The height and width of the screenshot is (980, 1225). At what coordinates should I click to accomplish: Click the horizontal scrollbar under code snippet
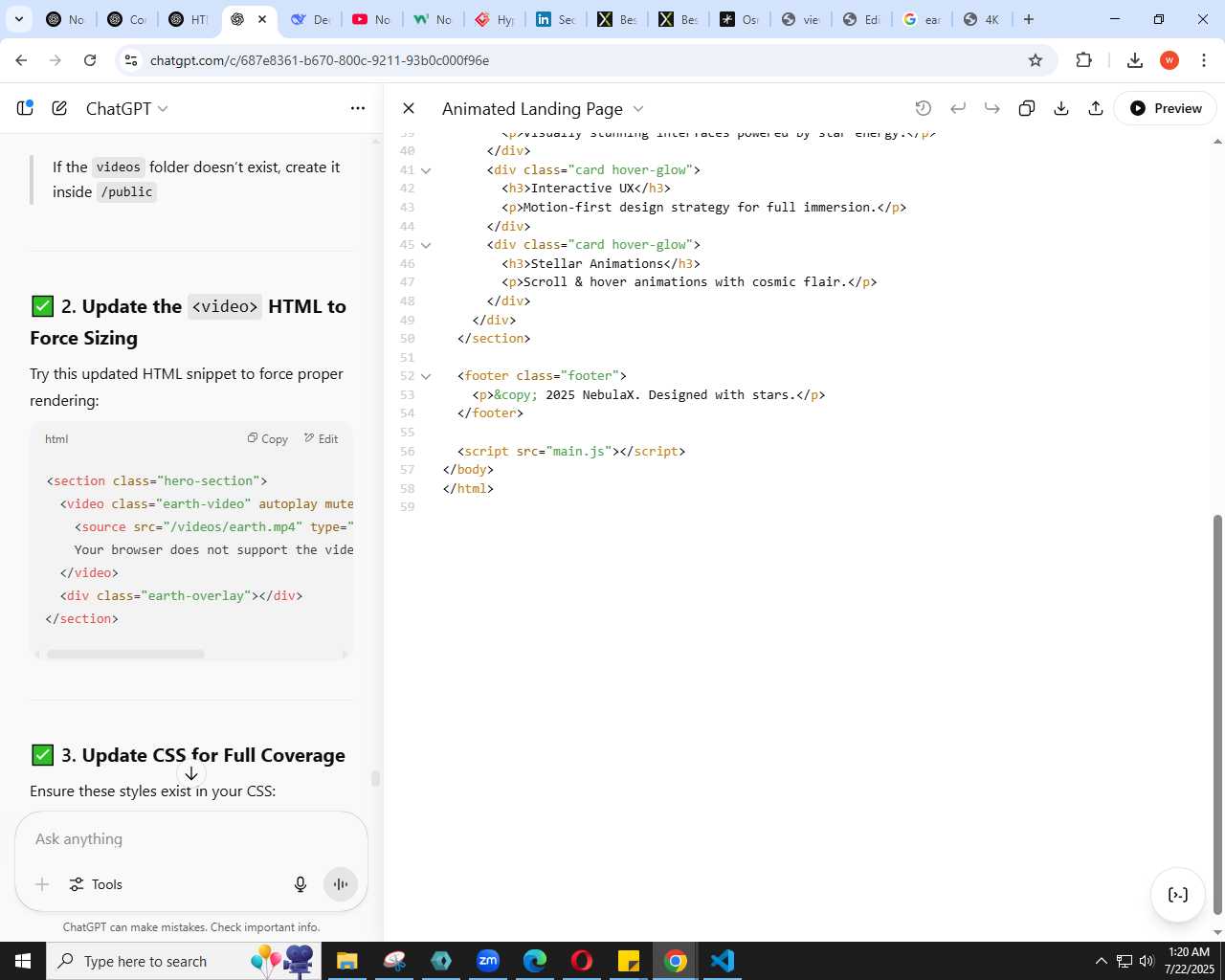click(x=125, y=655)
